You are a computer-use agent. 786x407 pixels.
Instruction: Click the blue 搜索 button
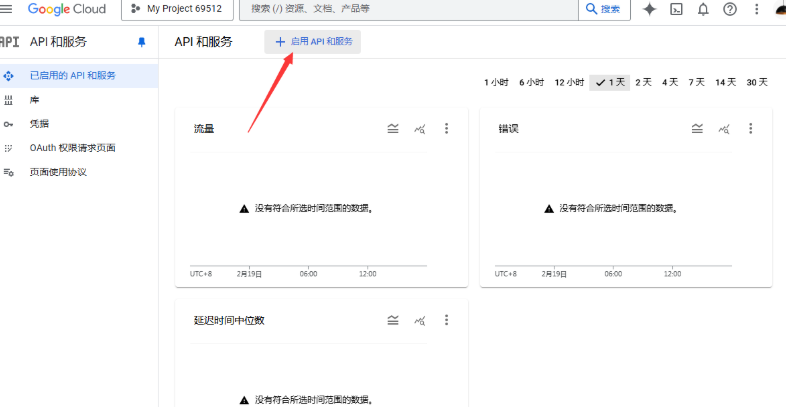coord(605,9)
